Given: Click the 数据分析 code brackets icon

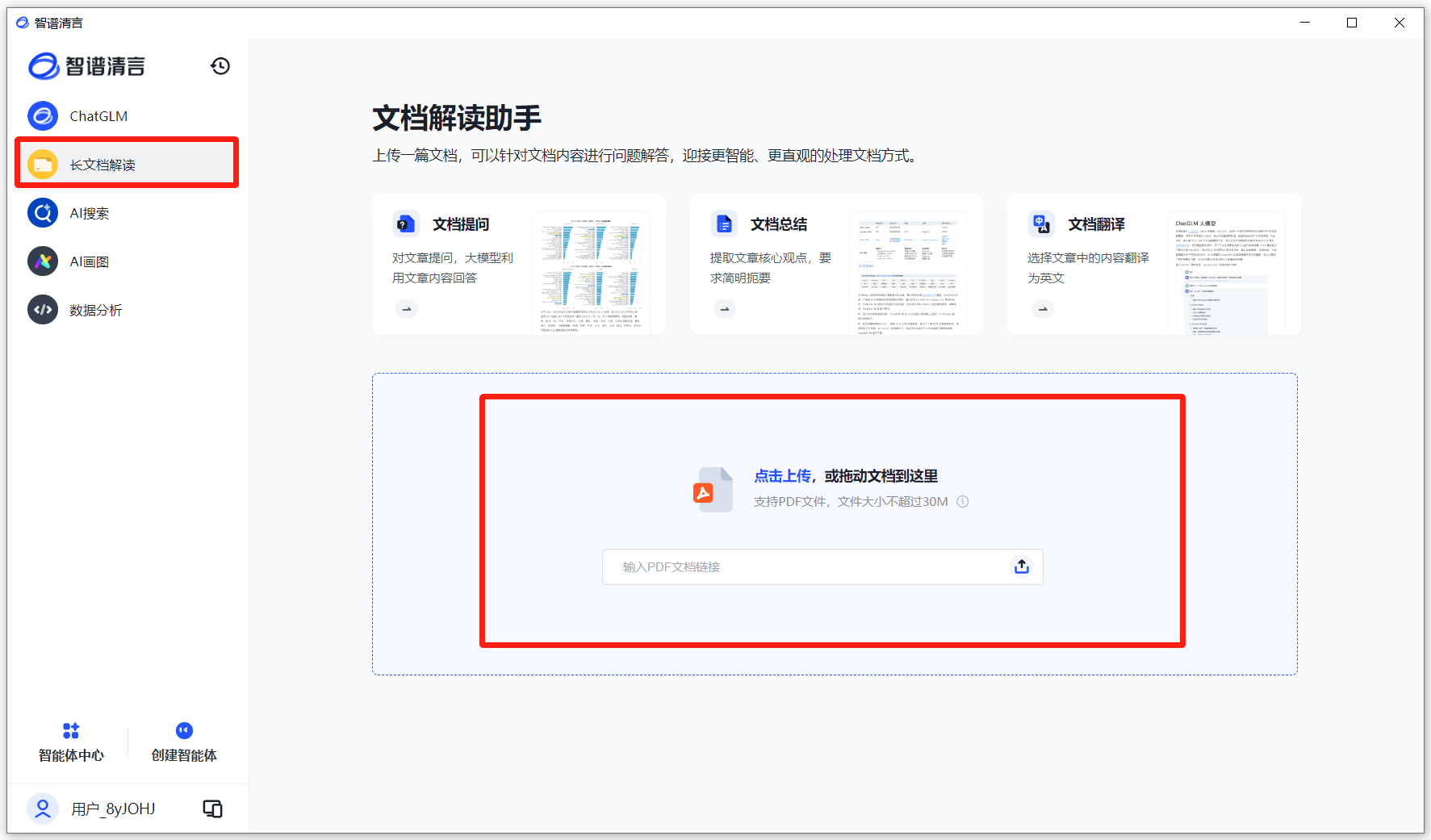Looking at the screenshot, I should [43, 310].
